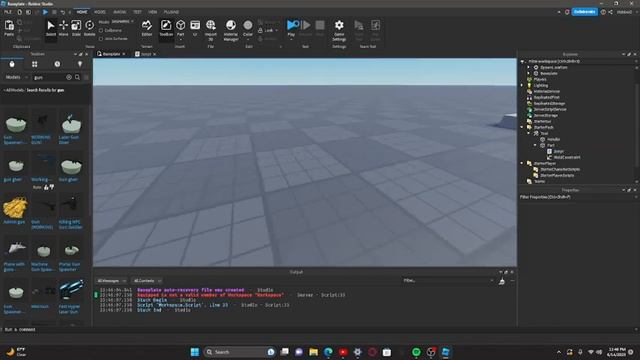Open the FILE menu
The width and height of the screenshot is (640, 360).
click(8, 12)
